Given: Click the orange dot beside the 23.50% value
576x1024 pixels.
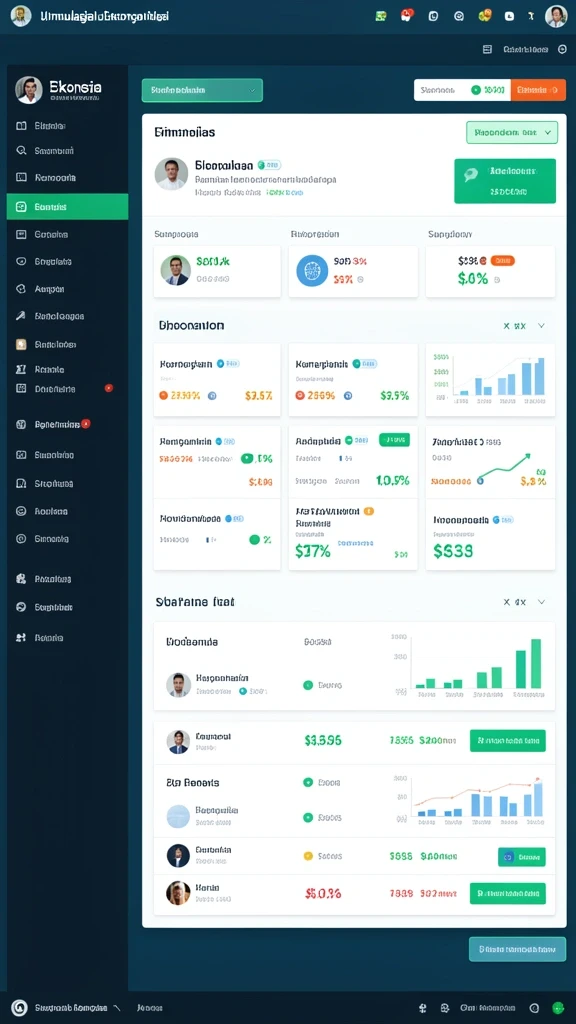Looking at the screenshot, I should (x=164, y=395).
